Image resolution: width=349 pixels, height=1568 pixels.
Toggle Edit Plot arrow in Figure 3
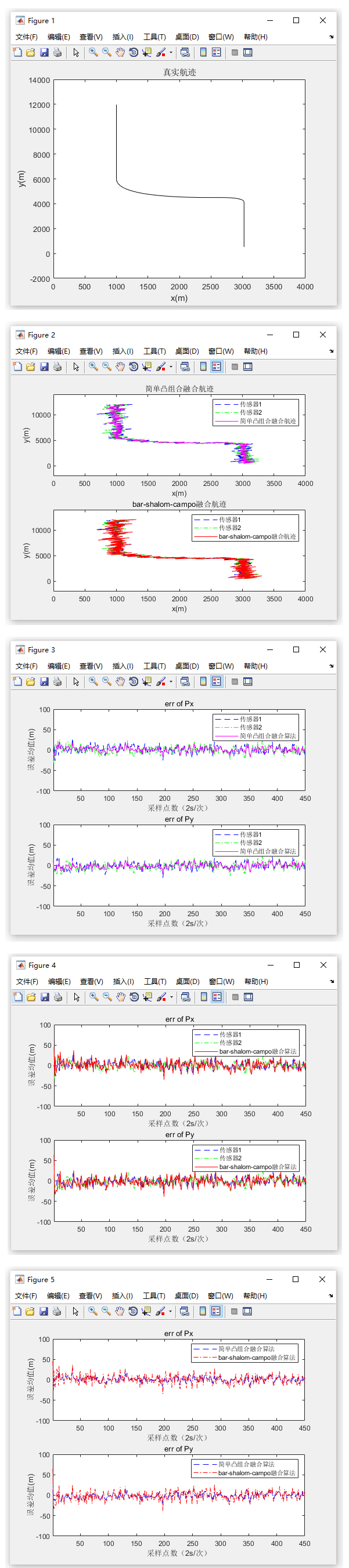(x=76, y=682)
